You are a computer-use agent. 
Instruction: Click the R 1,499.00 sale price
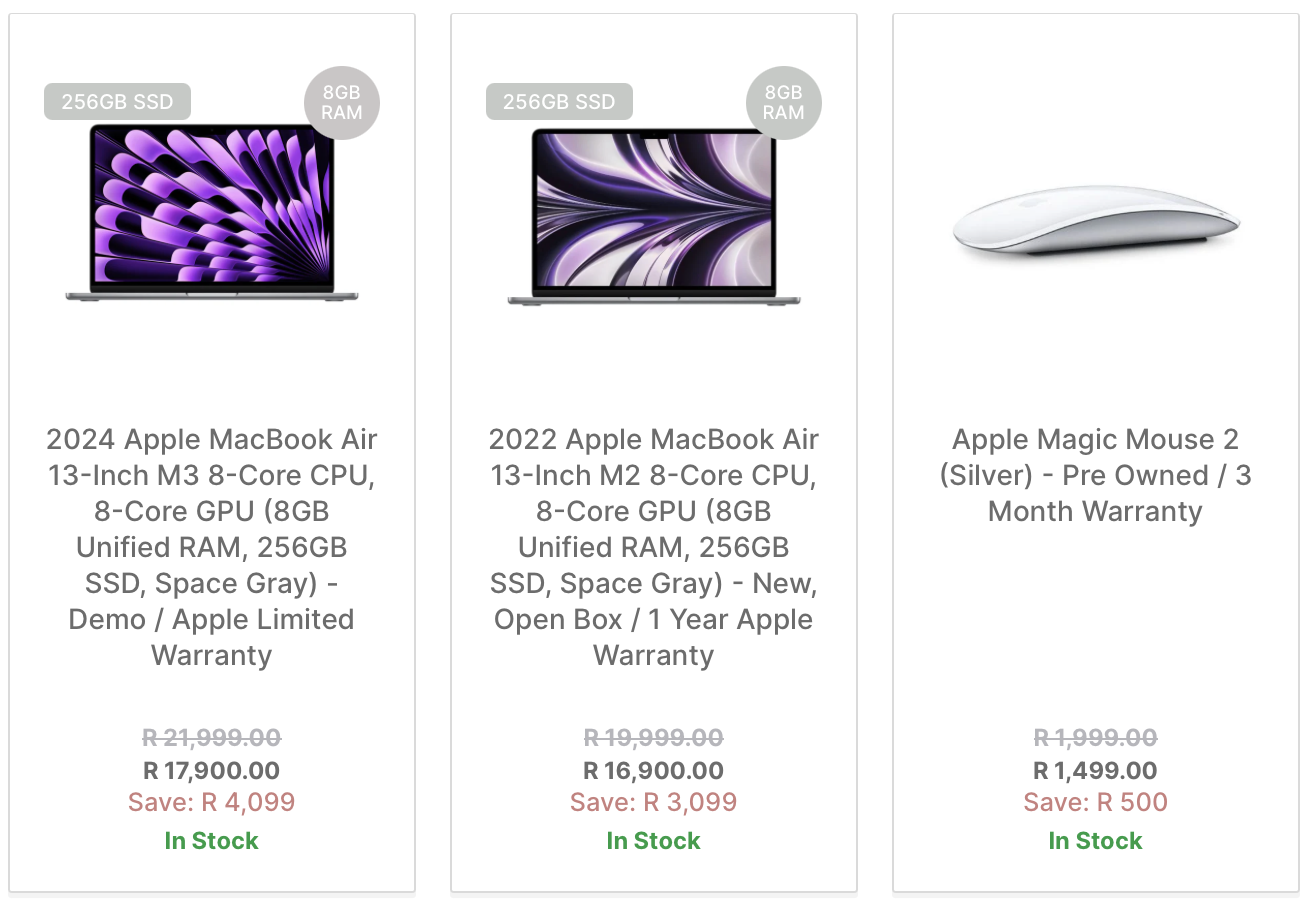(1095, 771)
